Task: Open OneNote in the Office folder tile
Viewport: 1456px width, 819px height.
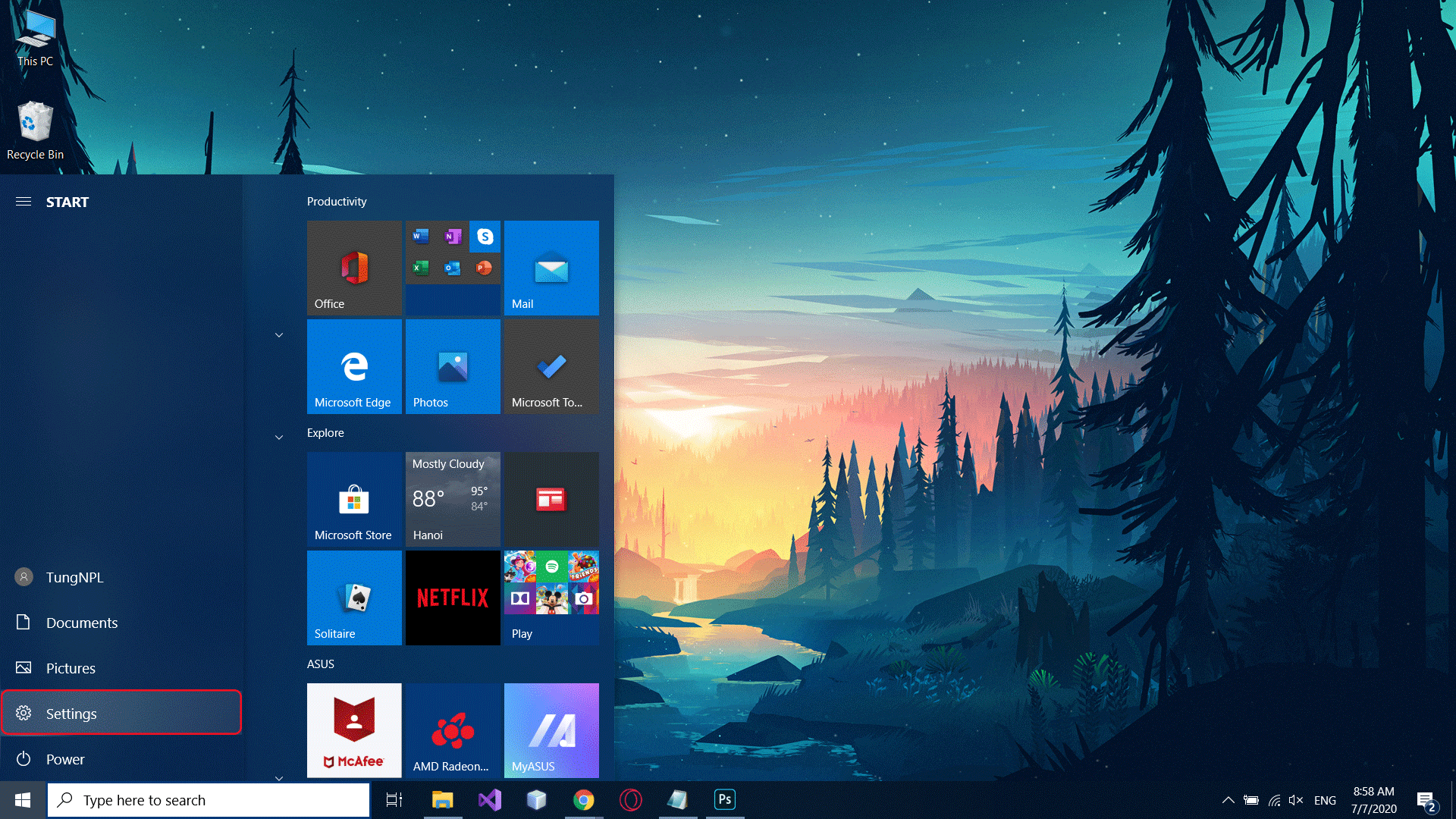Action: (x=453, y=237)
